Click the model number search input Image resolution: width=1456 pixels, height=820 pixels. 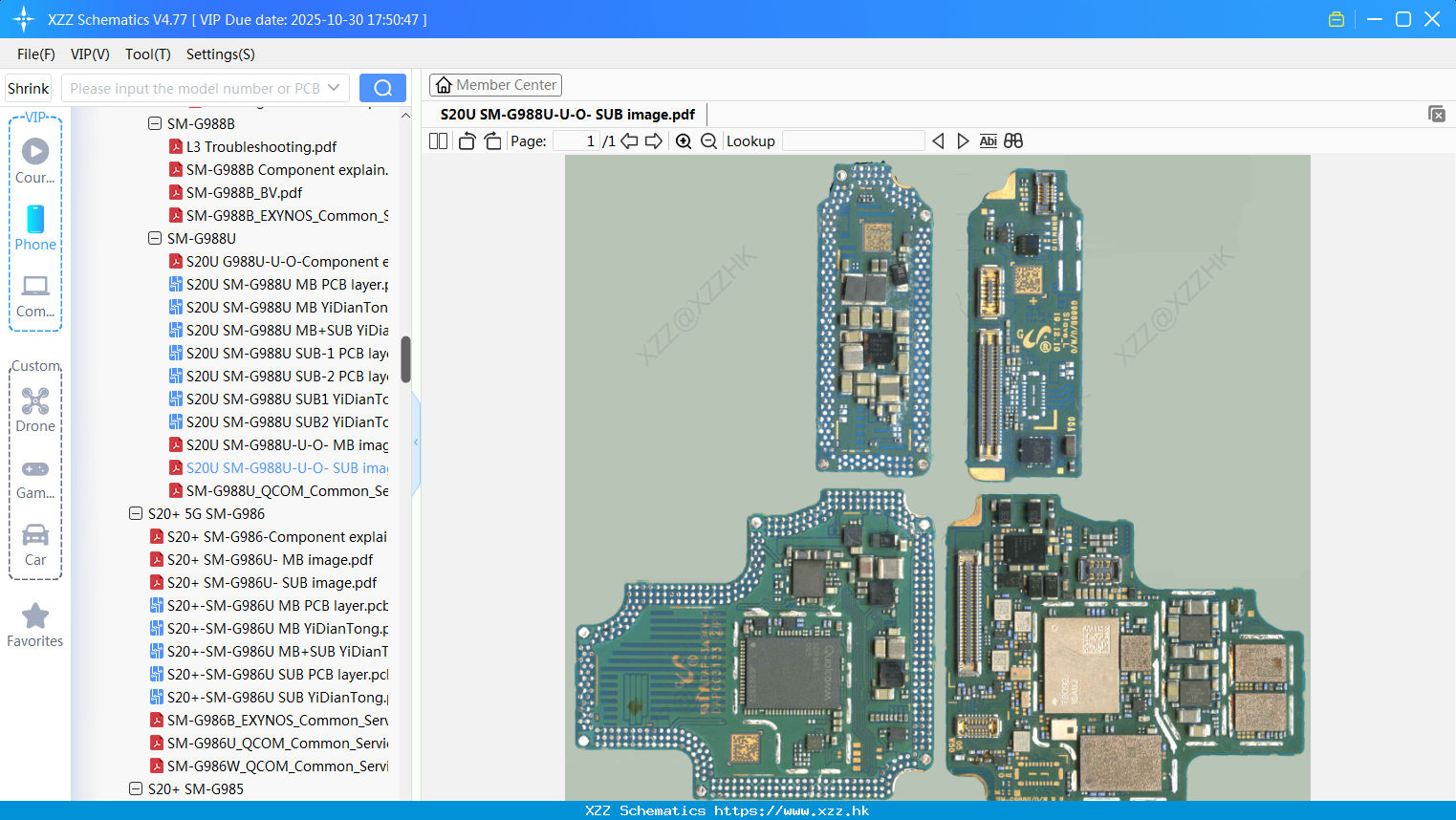coord(196,88)
